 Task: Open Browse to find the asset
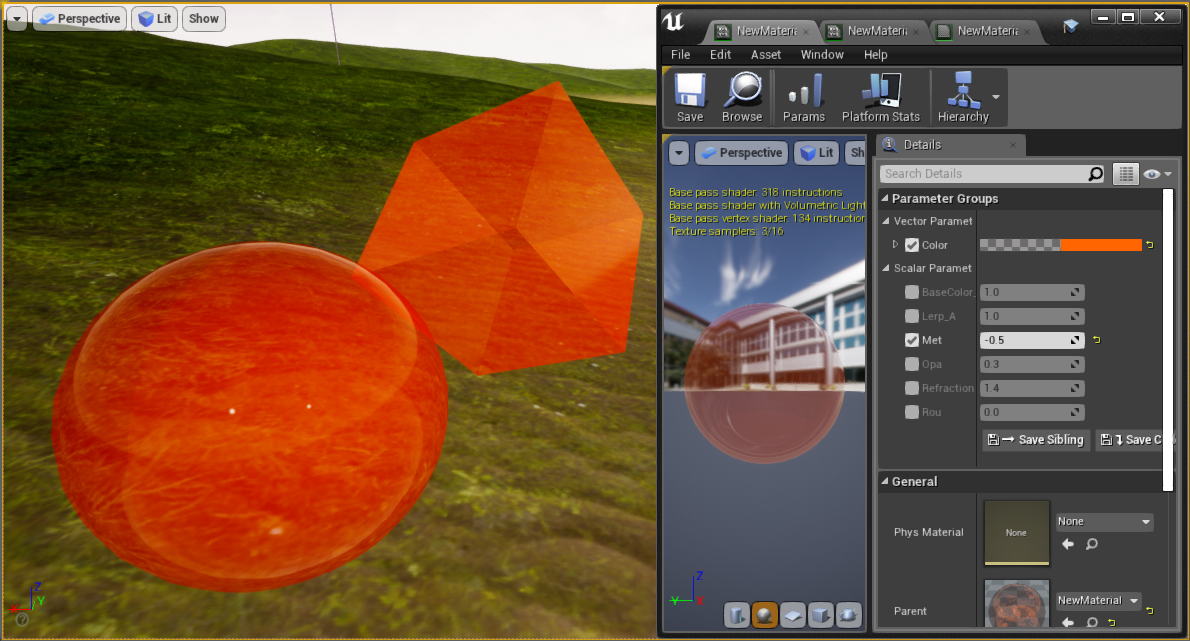[742, 95]
